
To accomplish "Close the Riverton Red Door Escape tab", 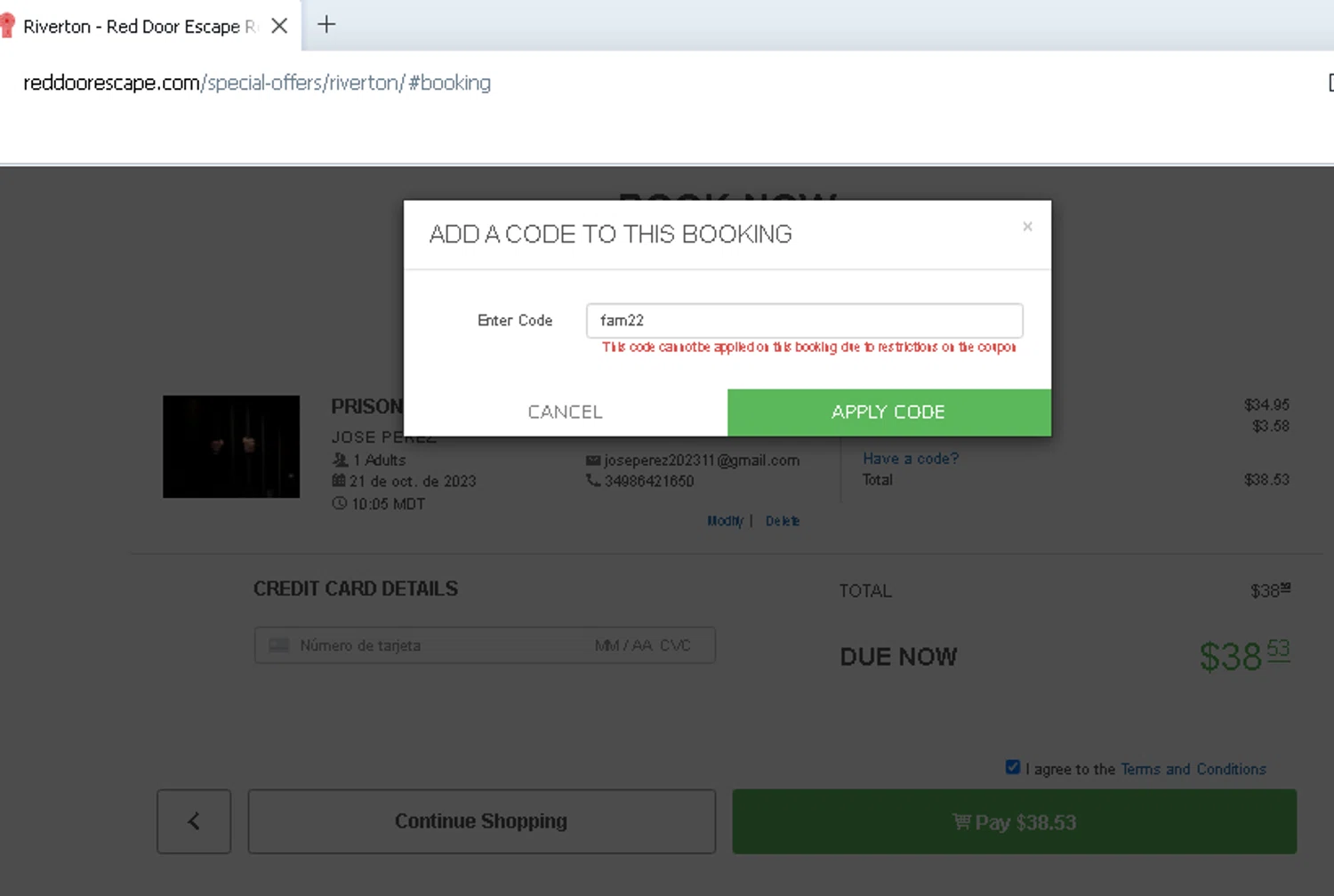I will tap(279, 26).
